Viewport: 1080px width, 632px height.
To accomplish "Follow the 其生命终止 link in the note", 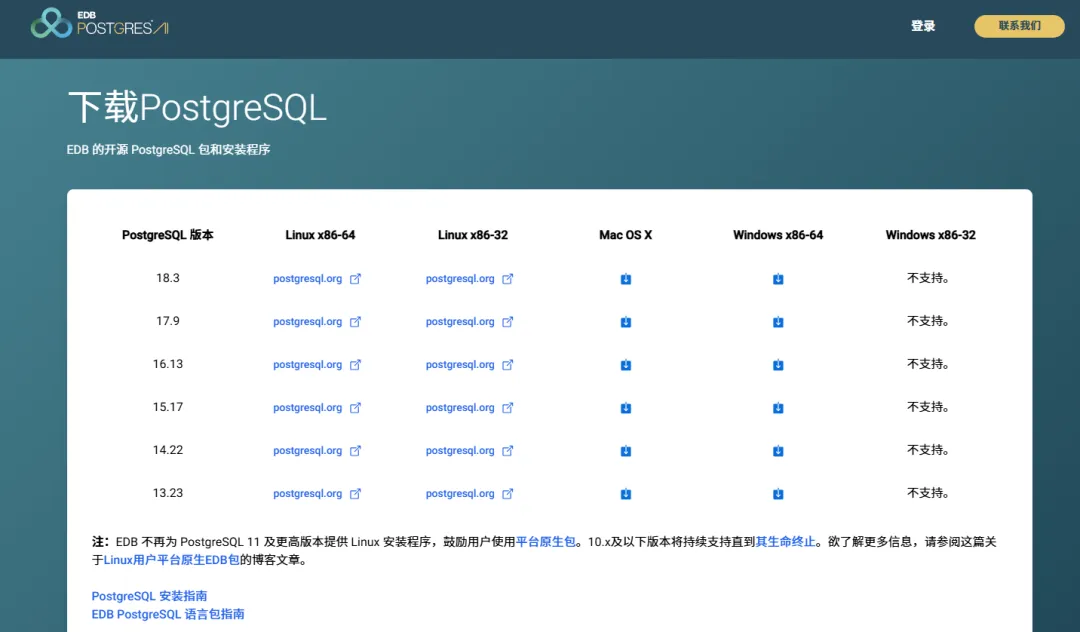I will 785,542.
